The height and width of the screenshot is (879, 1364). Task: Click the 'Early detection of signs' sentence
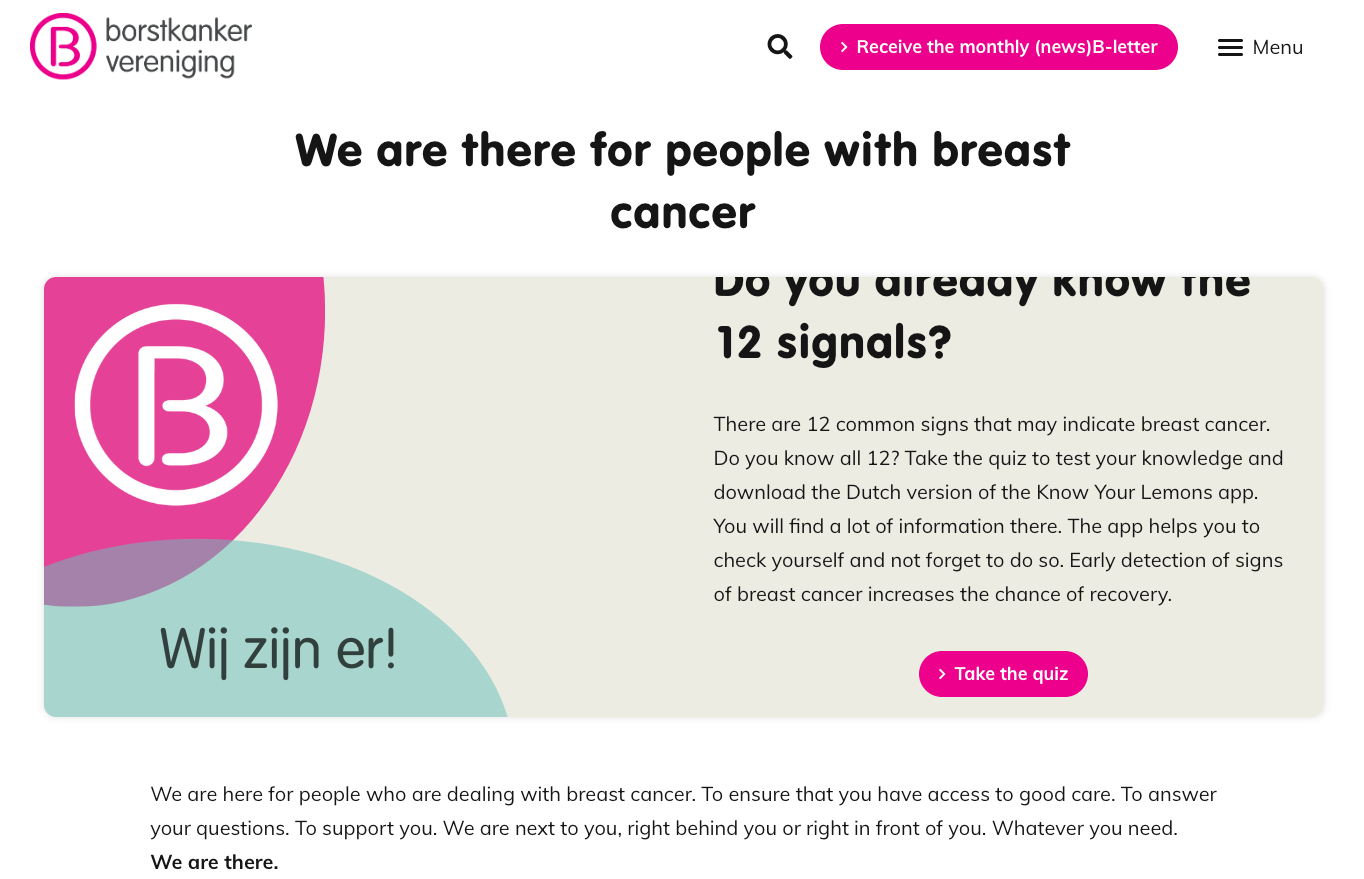[1175, 560]
